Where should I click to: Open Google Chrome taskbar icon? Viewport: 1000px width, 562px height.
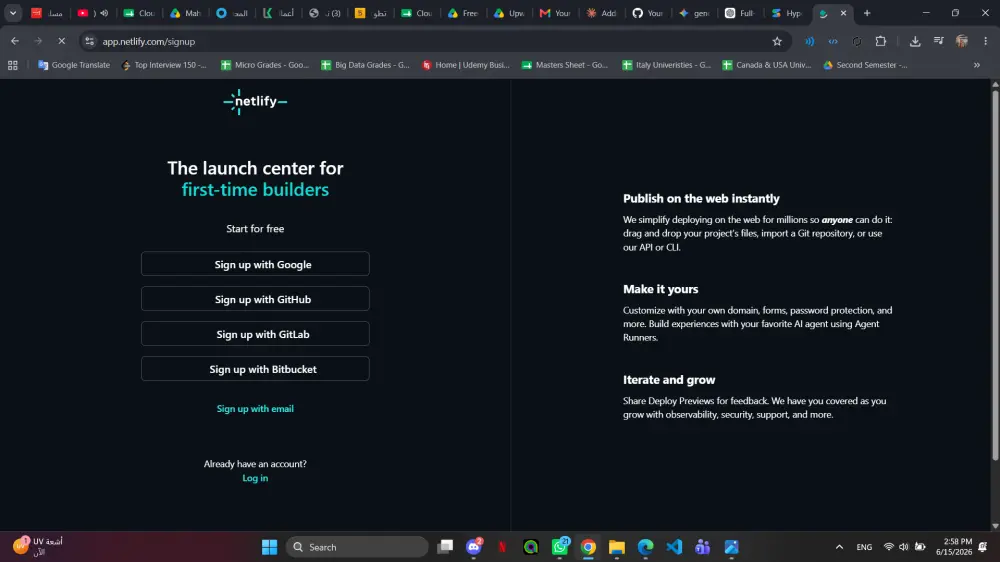(x=588, y=547)
